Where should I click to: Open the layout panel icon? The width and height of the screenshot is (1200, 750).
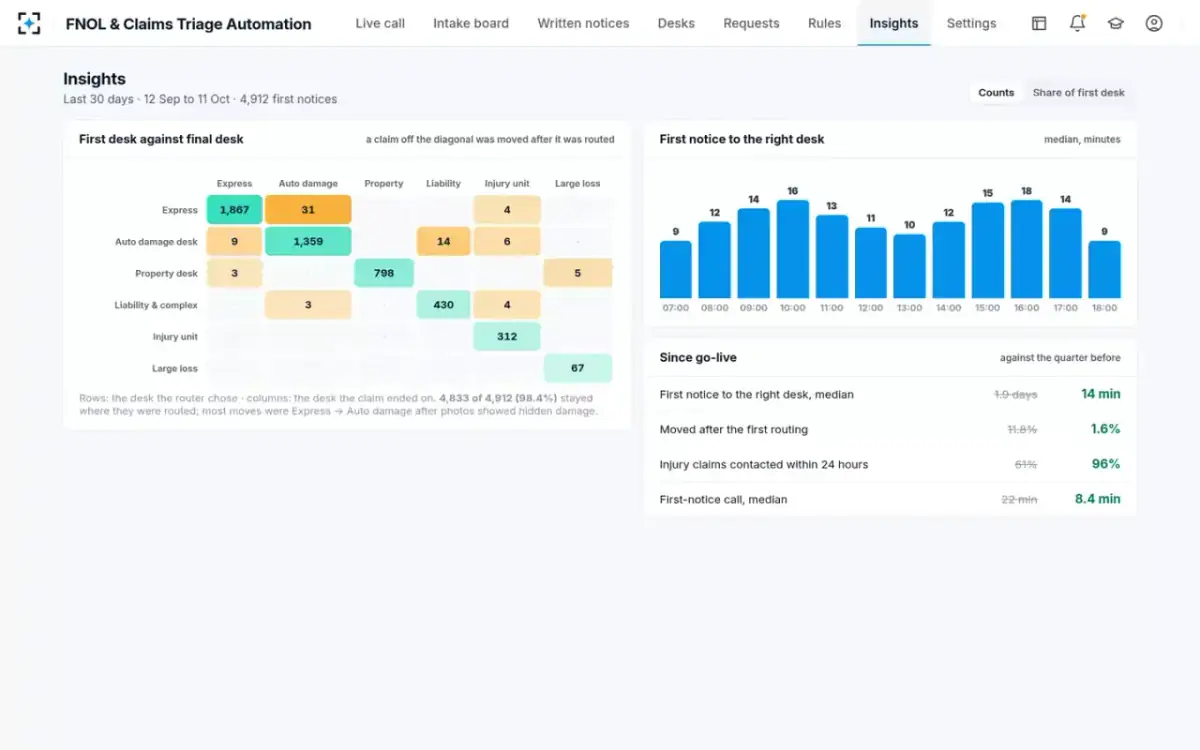click(x=1039, y=23)
